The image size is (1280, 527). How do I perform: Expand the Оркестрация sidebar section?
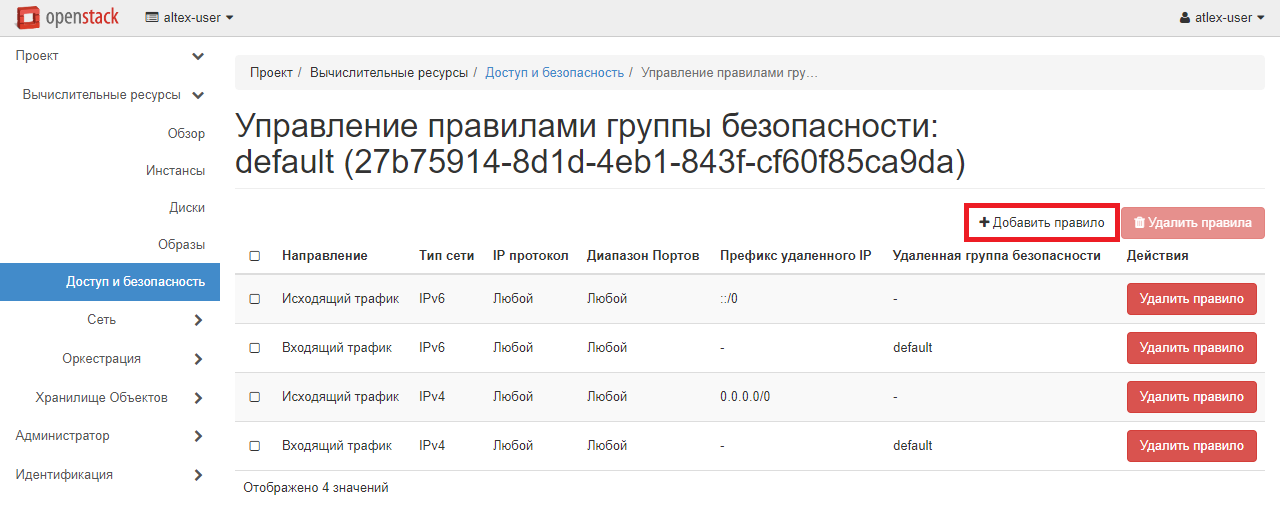point(198,359)
